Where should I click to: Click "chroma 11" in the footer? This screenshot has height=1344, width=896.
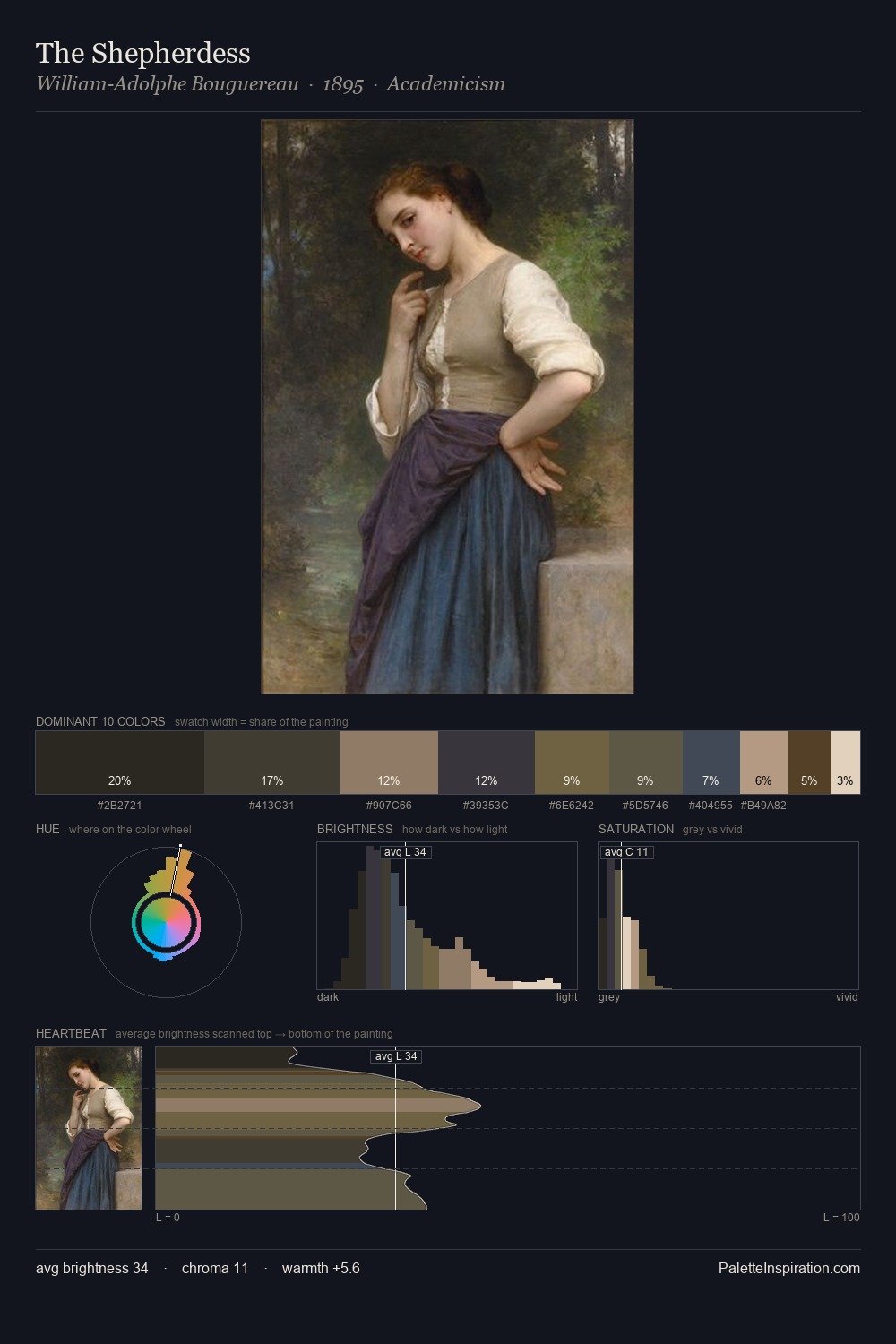tap(215, 1269)
